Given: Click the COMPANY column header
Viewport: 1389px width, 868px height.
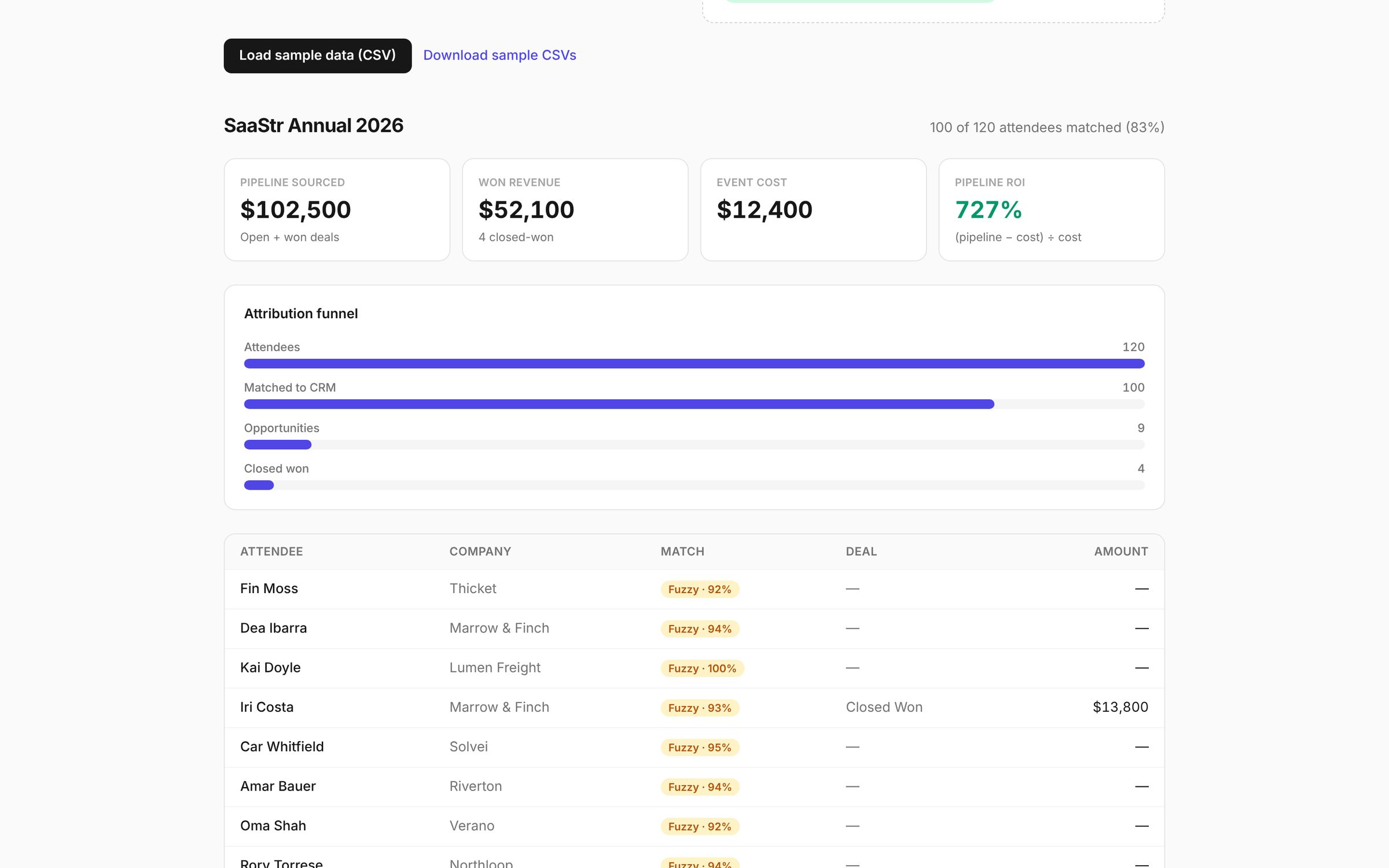Looking at the screenshot, I should pos(480,551).
